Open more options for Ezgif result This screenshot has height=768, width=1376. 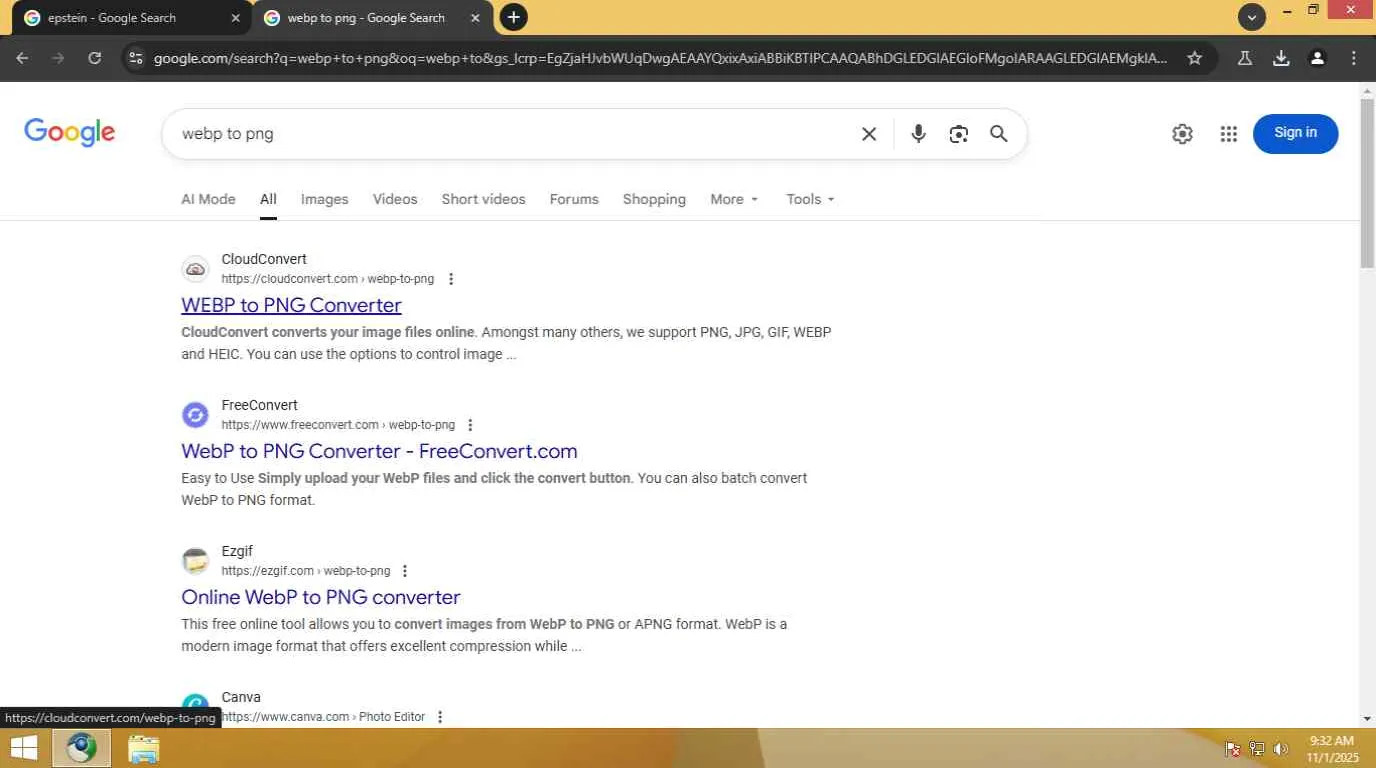(x=405, y=571)
